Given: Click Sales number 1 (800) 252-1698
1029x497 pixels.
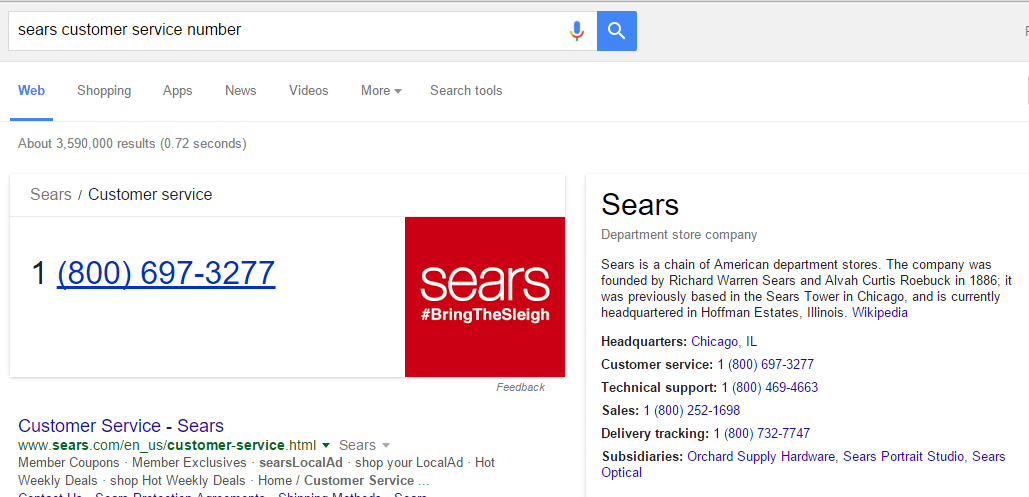Looking at the screenshot, I should tap(692, 410).
